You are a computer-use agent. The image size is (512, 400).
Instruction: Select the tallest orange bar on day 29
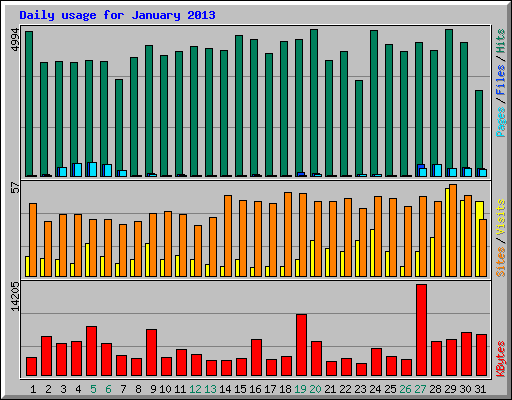[453, 230]
